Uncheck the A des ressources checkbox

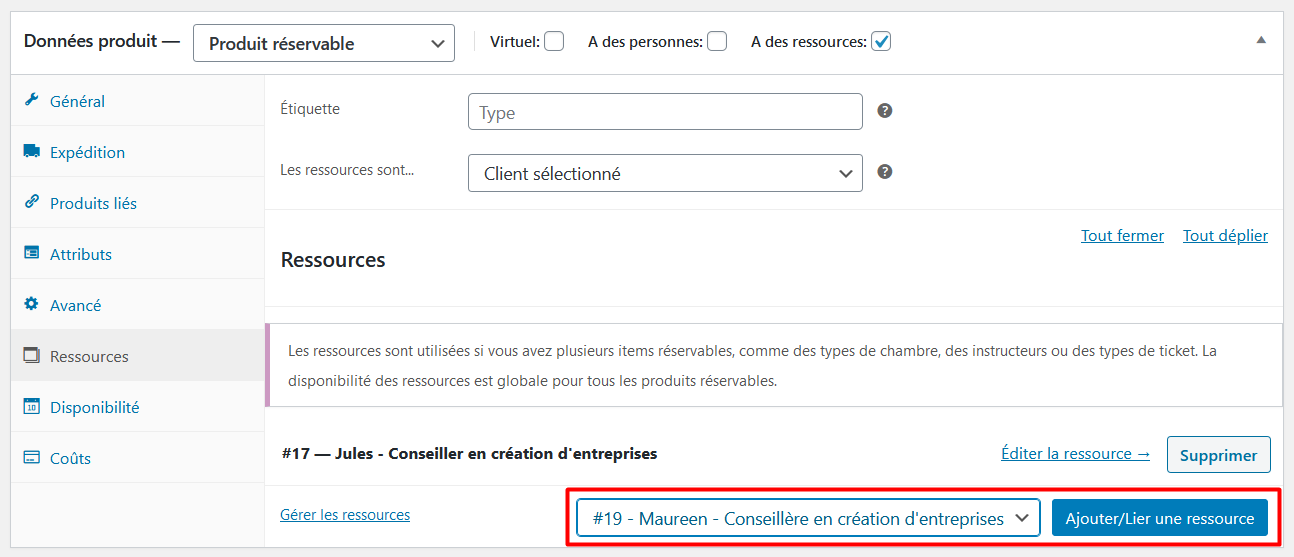(x=881, y=42)
